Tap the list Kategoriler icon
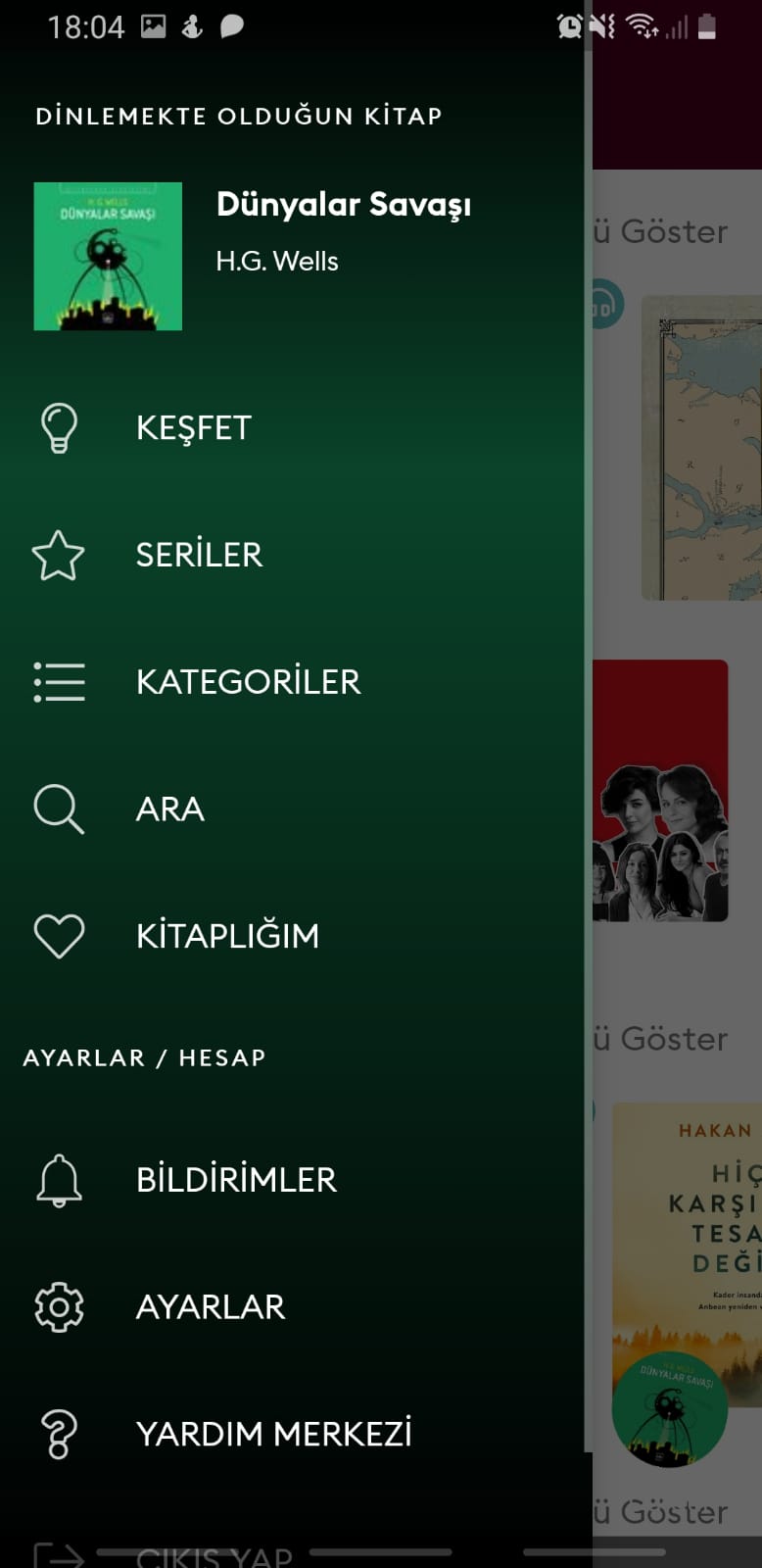This screenshot has width=762, height=1568. 59,682
